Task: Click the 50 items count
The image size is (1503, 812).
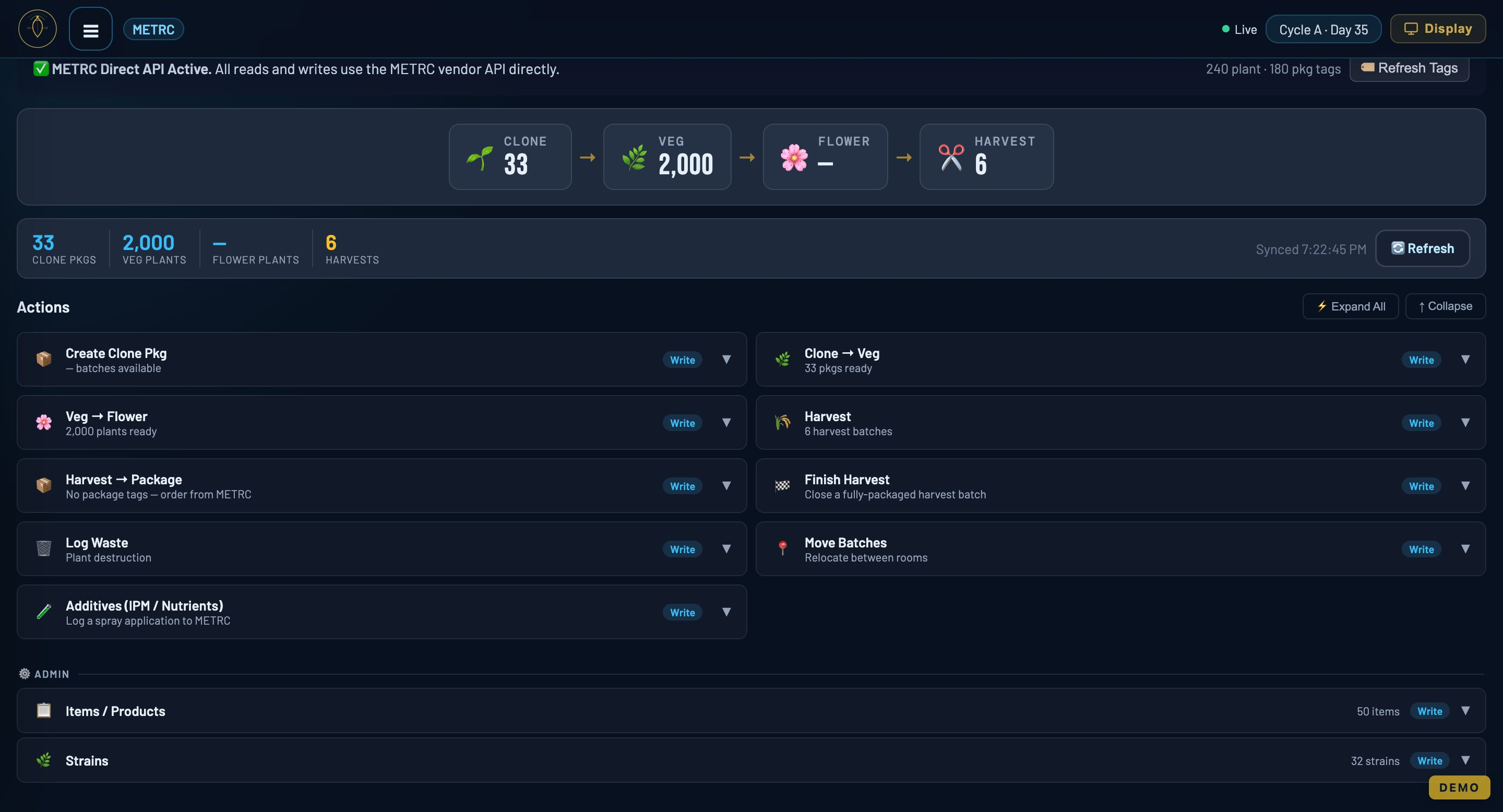Action: tap(1378, 711)
